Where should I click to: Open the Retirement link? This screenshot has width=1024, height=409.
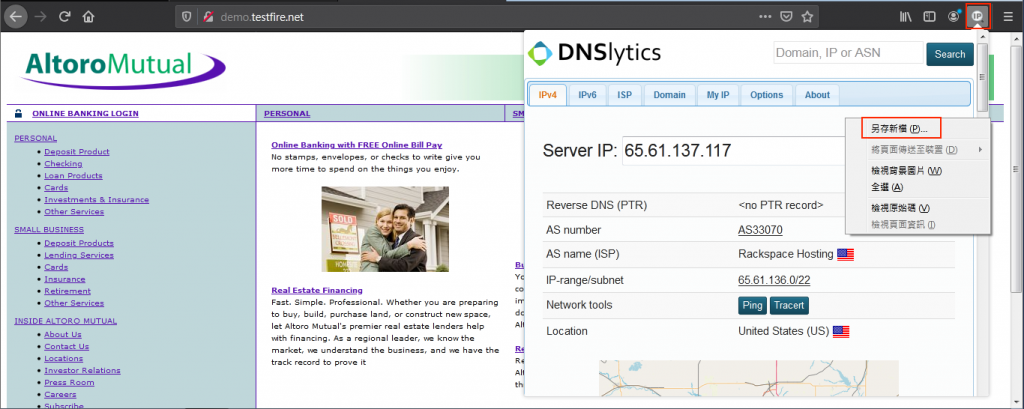(x=67, y=291)
